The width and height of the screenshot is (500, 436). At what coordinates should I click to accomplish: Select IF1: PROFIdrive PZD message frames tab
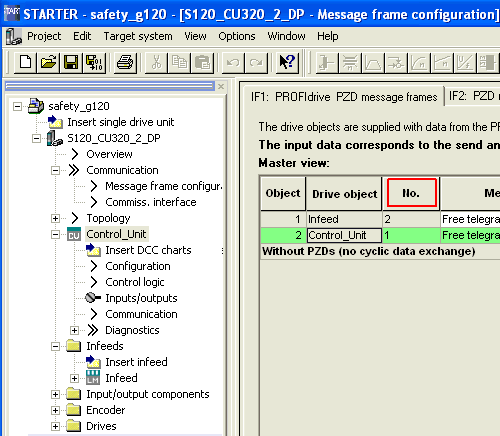click(x=344, y=97)
